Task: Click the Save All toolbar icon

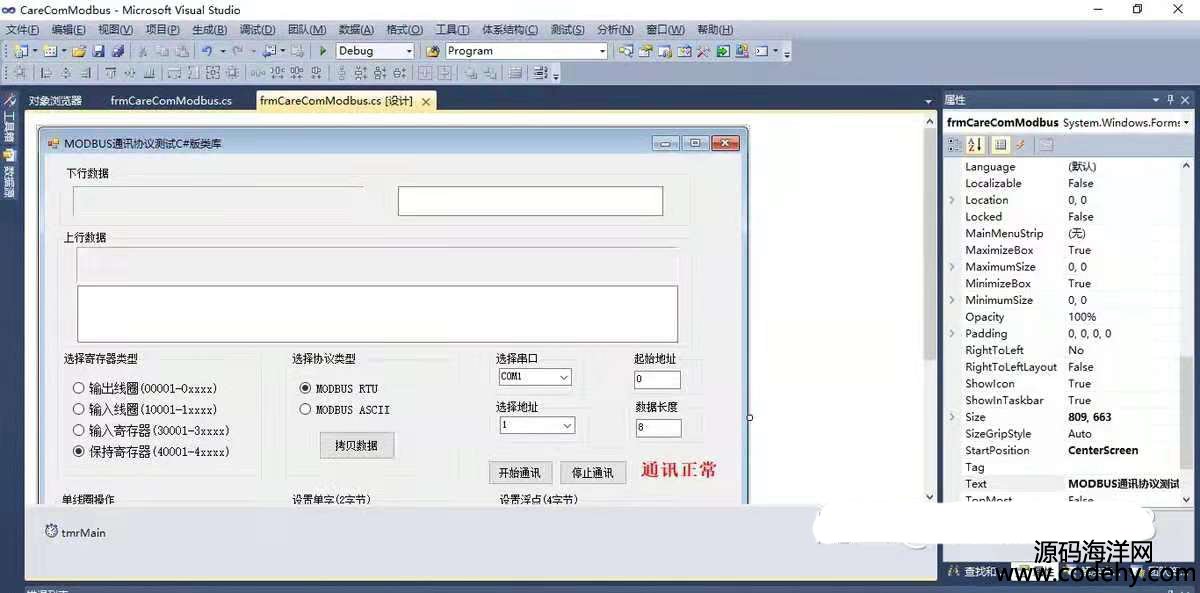Action: (x=118, y=51)
